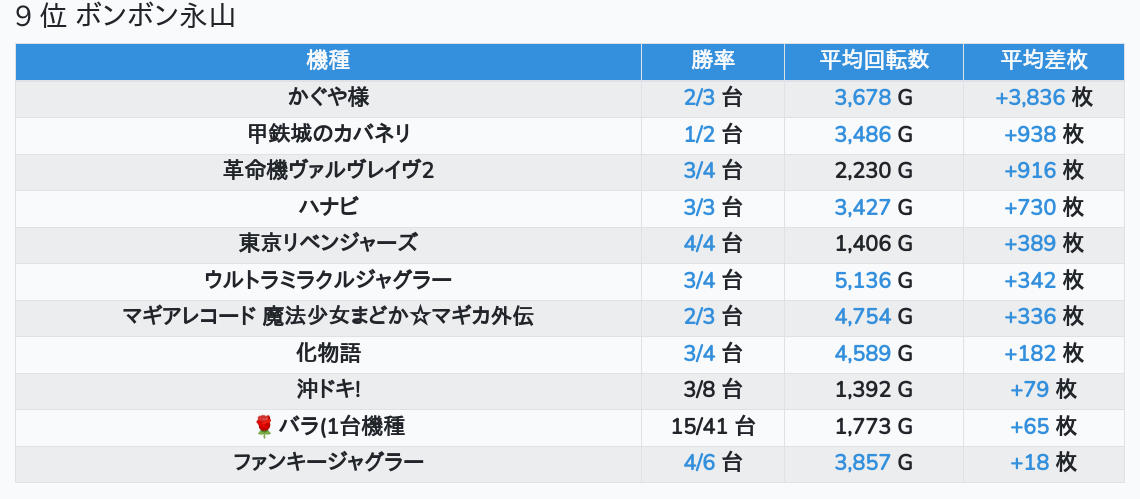Click the rose icon beside バラ(1台機種
This screenshot has width=1140, height=499.
[x=264, y=427]
